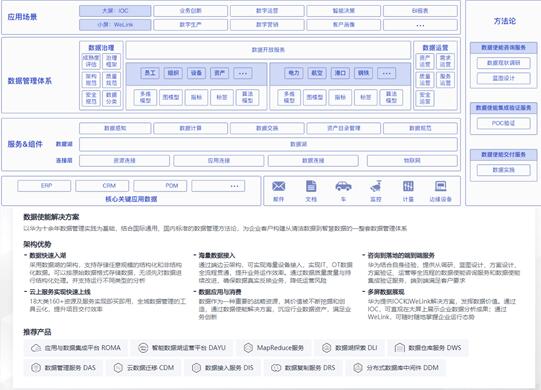Image resolution: width=541 pixels, height=390 pixels.
Task: Click the POC验证 box
Action: [503, 123]
